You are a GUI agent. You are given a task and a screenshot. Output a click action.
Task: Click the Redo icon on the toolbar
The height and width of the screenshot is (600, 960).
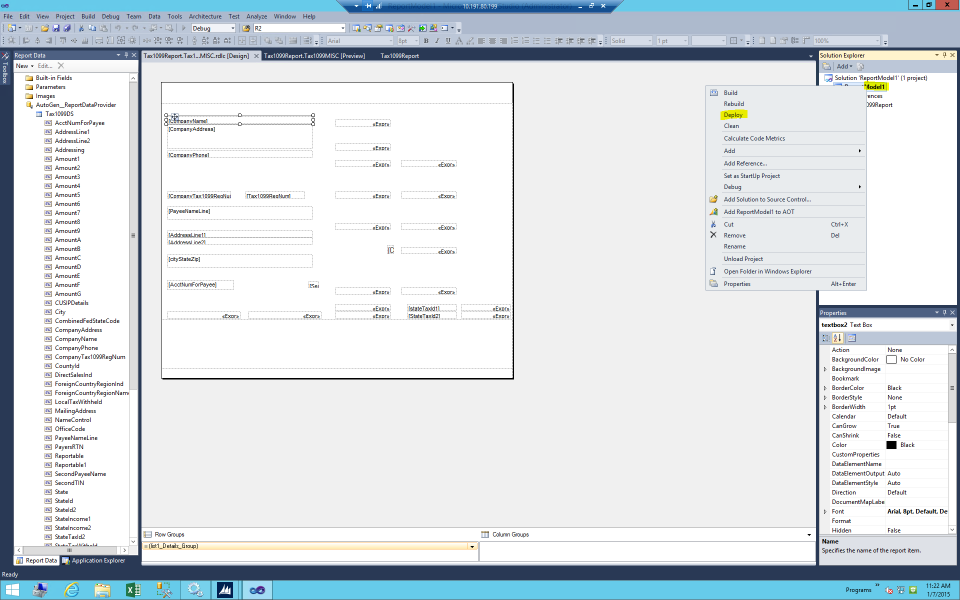tap(134, 29)
